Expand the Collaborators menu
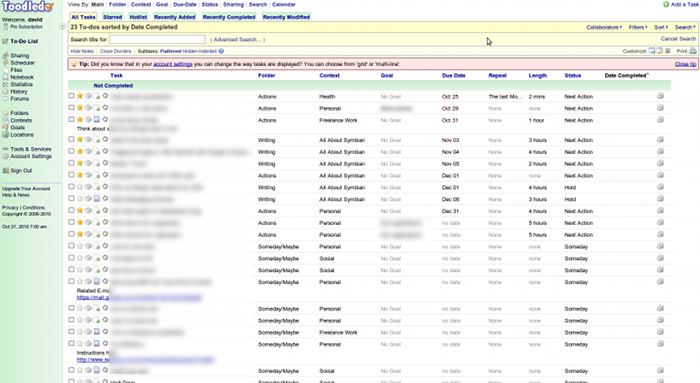Image resolution: width=700 pixels, height=383 pixels. (x=604, y=27)
